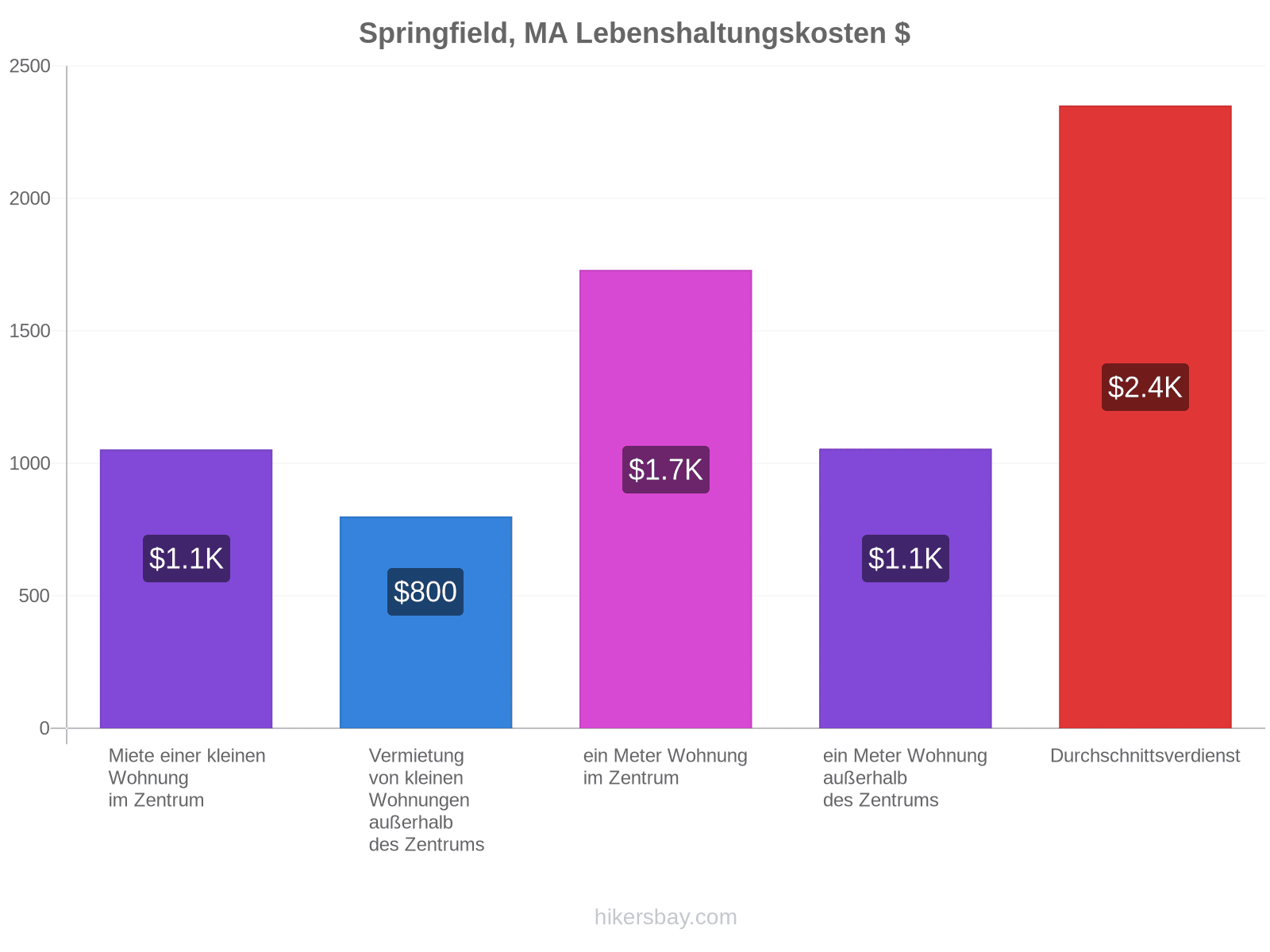Click the ein Meter Wohnung außerhalb label
The height and width of the screenshot is (952, 1270).
[x=905, y=777]
